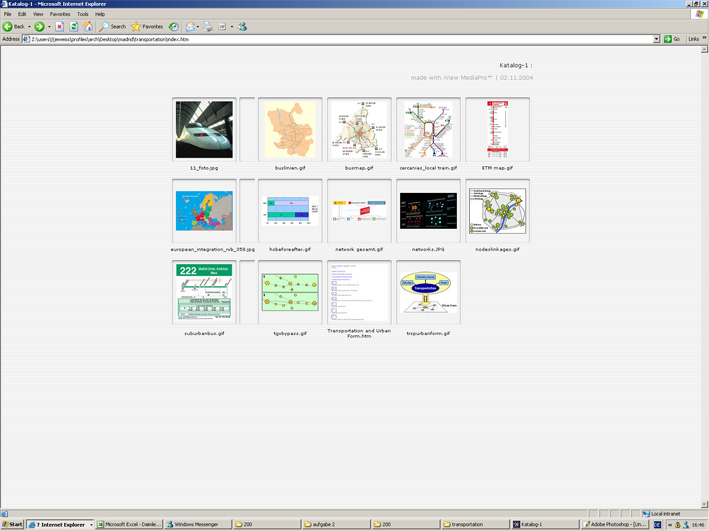Click the 'made with iView MediaPro' text
This screenshot has width=709, height=531.
pyautogui.click(x=451, y=78)
